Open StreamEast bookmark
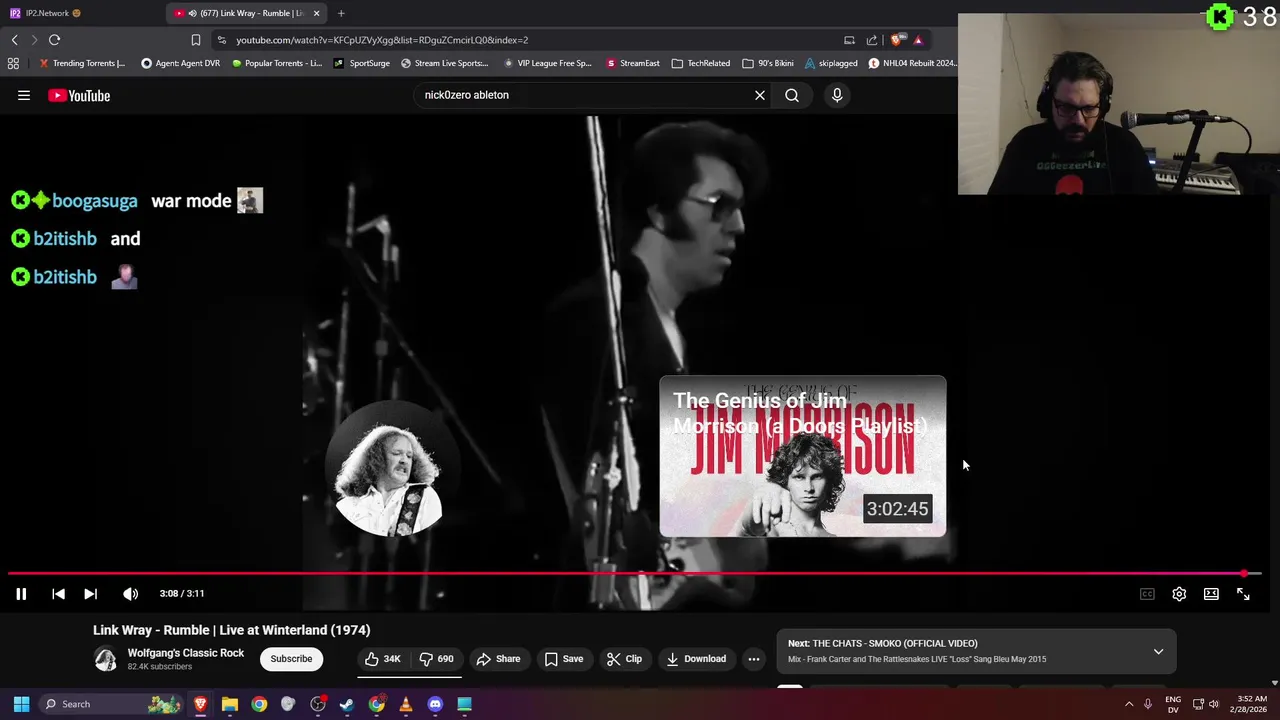The image size is (1280, 720). click(633, 63)
